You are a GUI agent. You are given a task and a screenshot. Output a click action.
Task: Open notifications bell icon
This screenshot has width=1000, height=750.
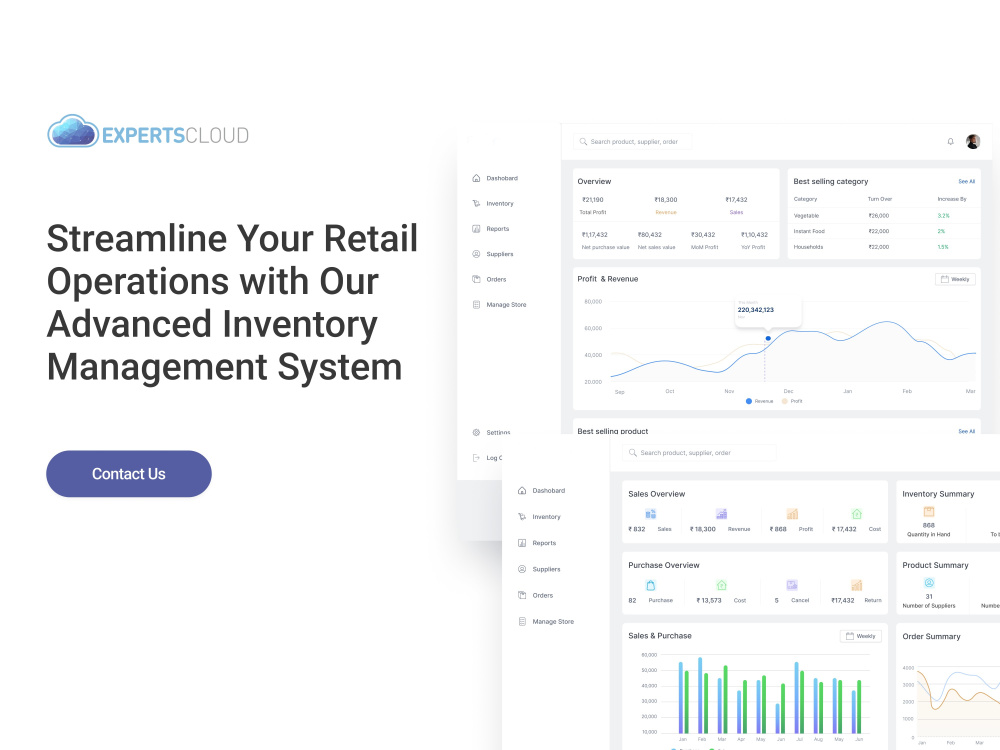(x=950, y=142)
